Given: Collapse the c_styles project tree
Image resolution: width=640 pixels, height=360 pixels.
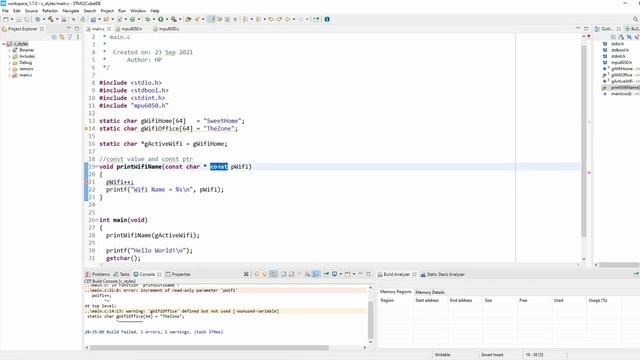Looking at the screenshot, I should point(4,44).
